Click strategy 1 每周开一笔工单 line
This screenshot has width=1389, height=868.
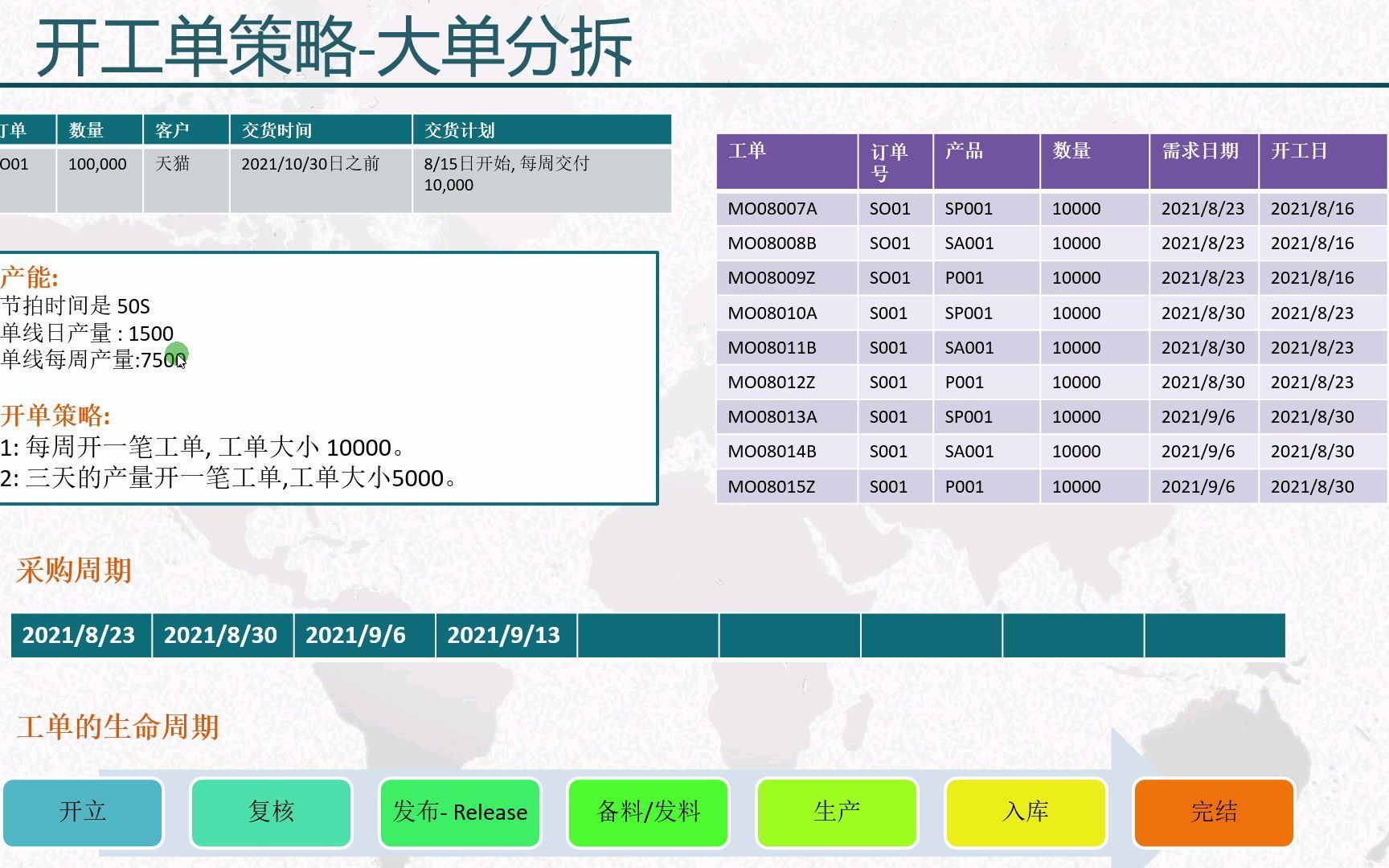[x=203, y=447]
